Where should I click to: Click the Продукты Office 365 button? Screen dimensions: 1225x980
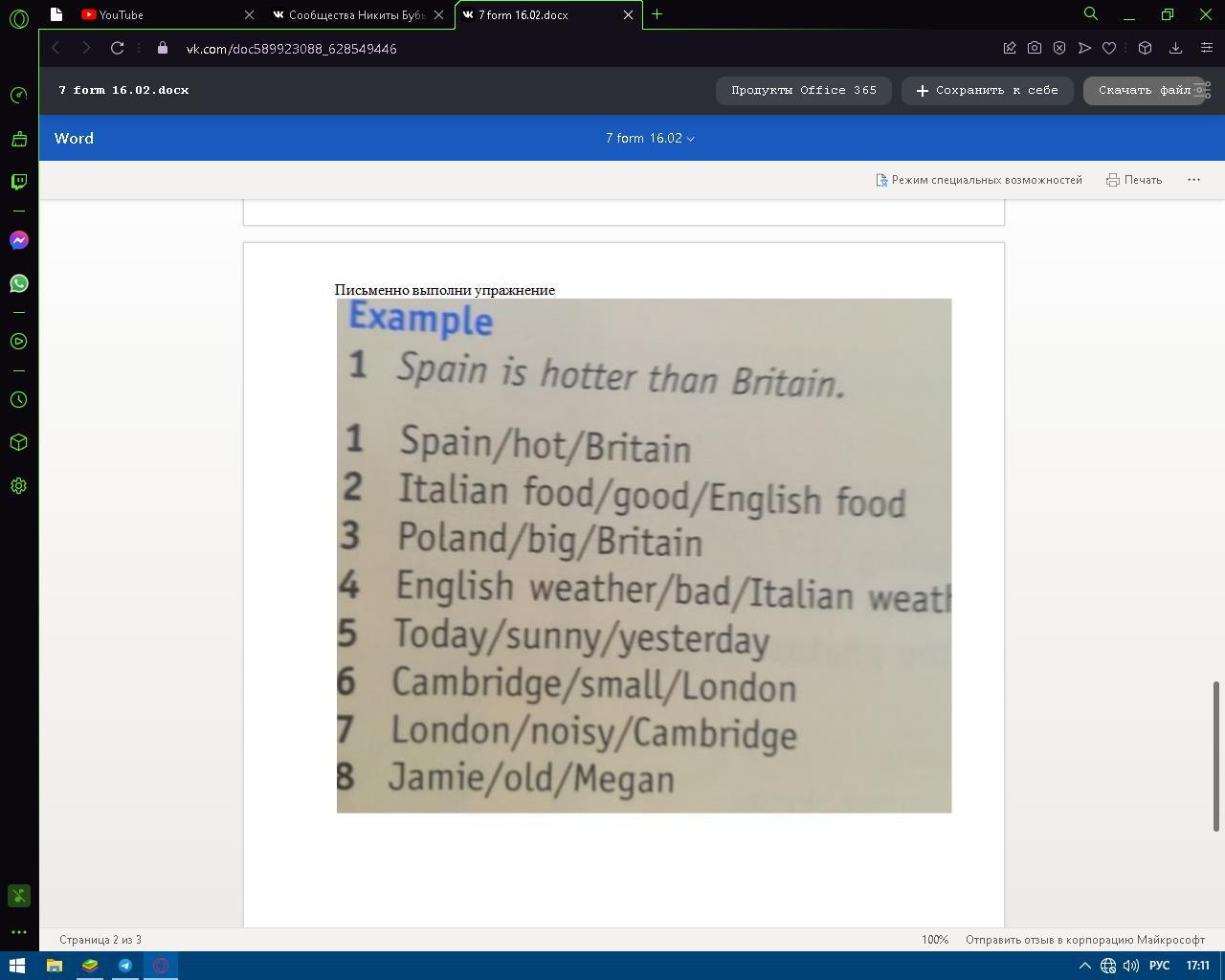point(804,90)
